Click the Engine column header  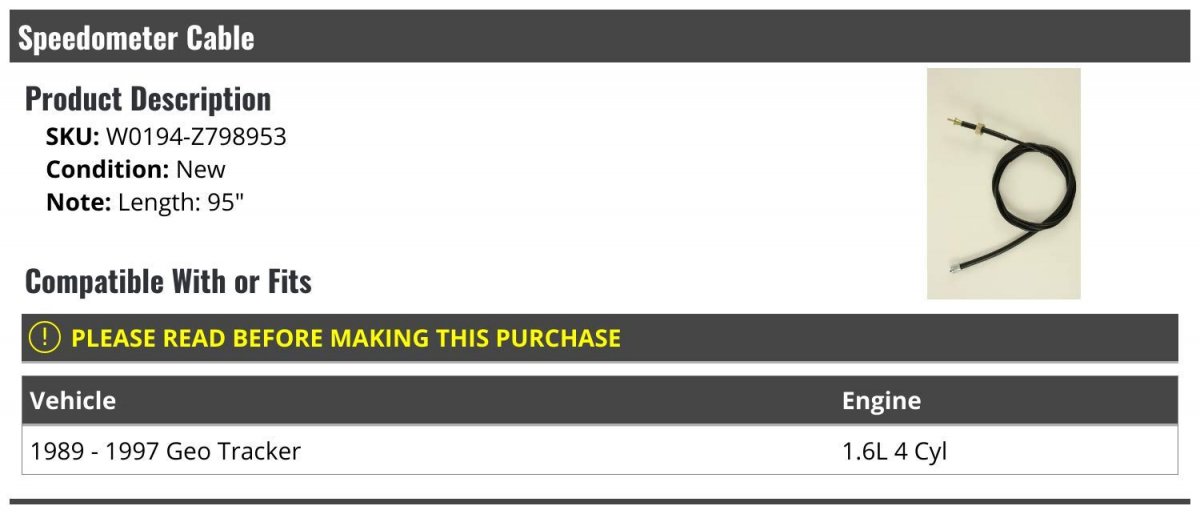click(881, 401)
